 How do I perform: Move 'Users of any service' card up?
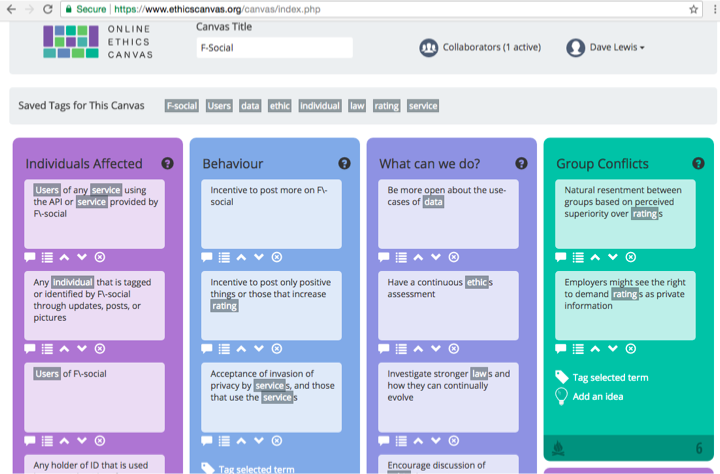pos(64,257)
